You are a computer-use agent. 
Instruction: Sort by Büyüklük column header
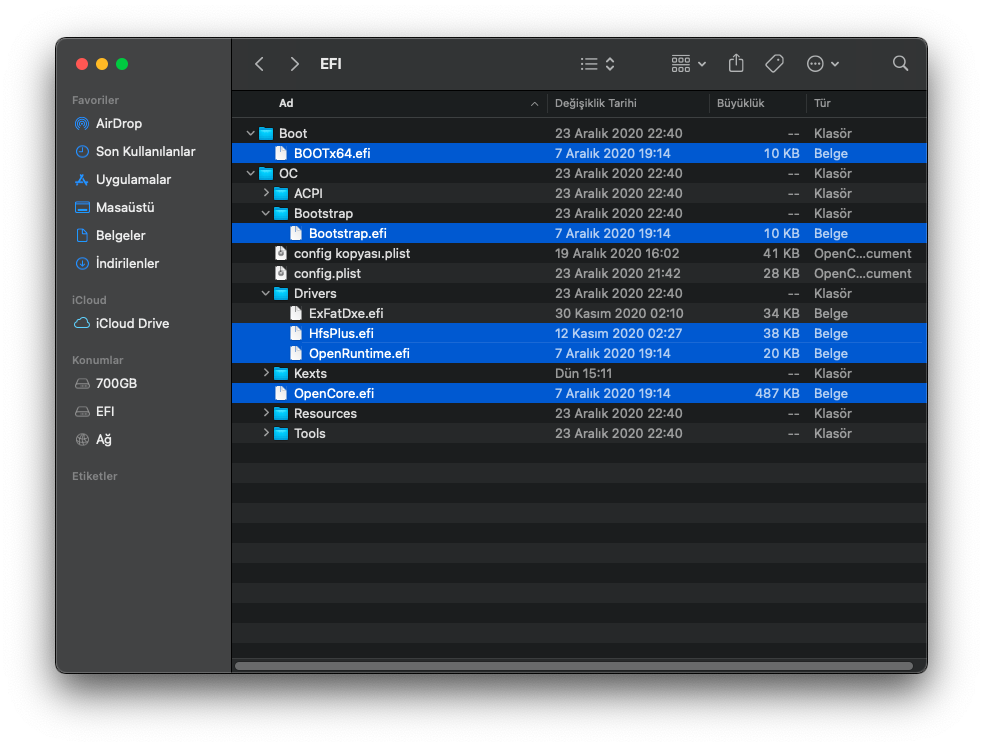[740, 103]
